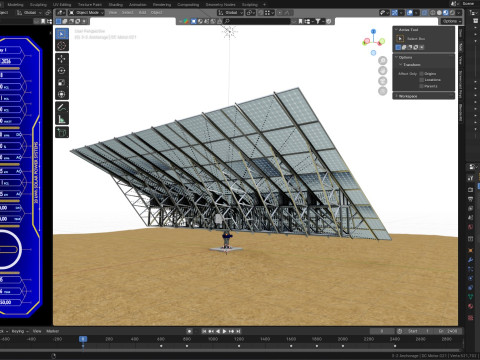Switch to solid viewport shading
Screen dimensions: 480x360
(439, 13)
